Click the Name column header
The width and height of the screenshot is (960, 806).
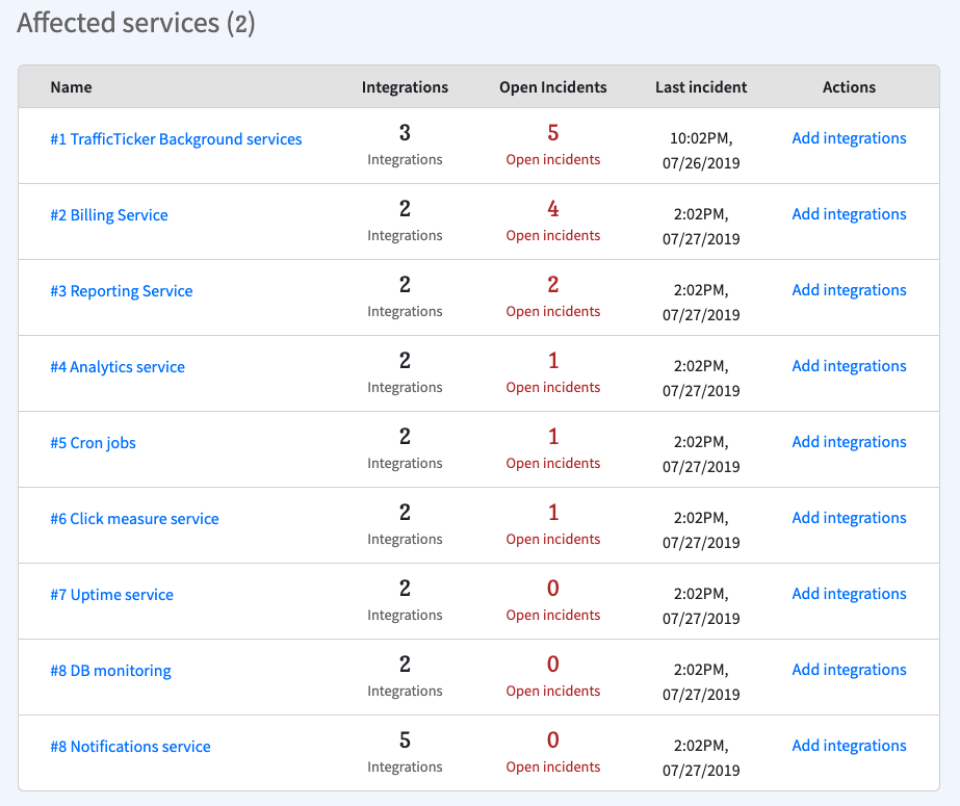(71, 87)
